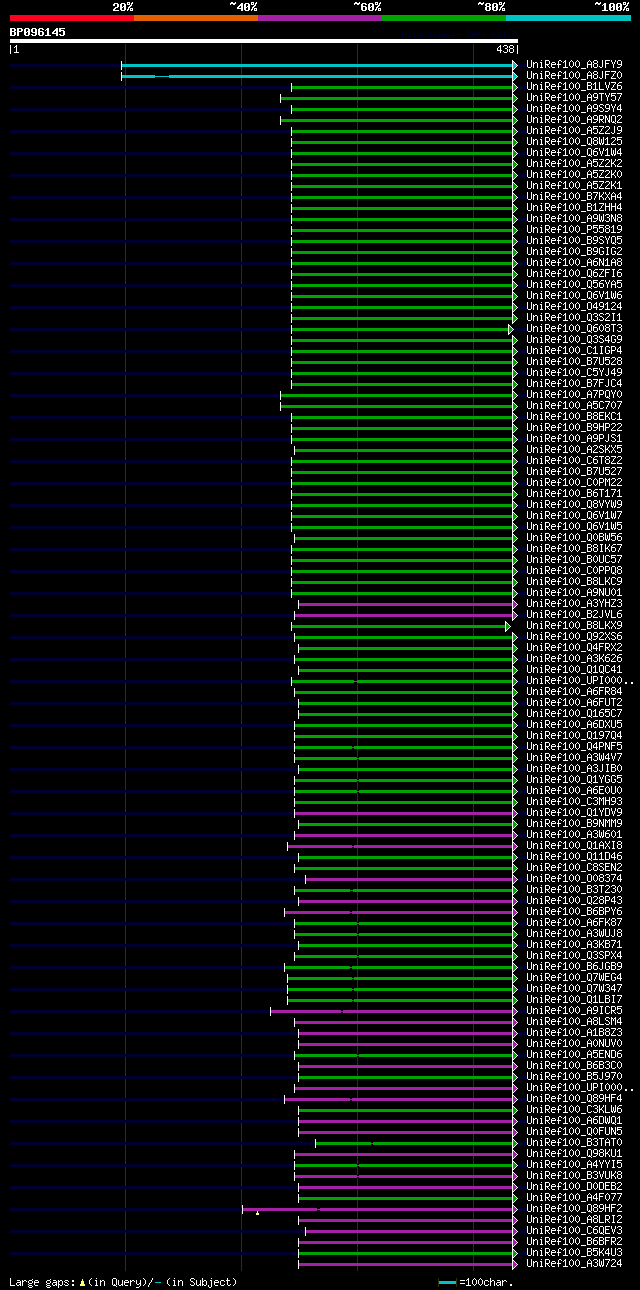640x1290 pixels.
Task: Open the UniRef100_Q28P43 hit
Action: click(574, 901)
